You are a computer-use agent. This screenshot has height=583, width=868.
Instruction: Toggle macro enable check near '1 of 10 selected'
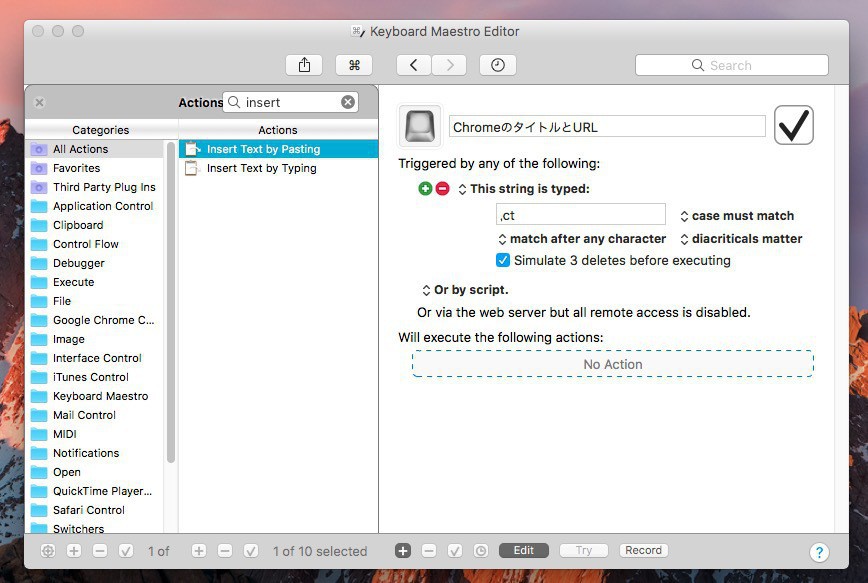click(251, 551)
